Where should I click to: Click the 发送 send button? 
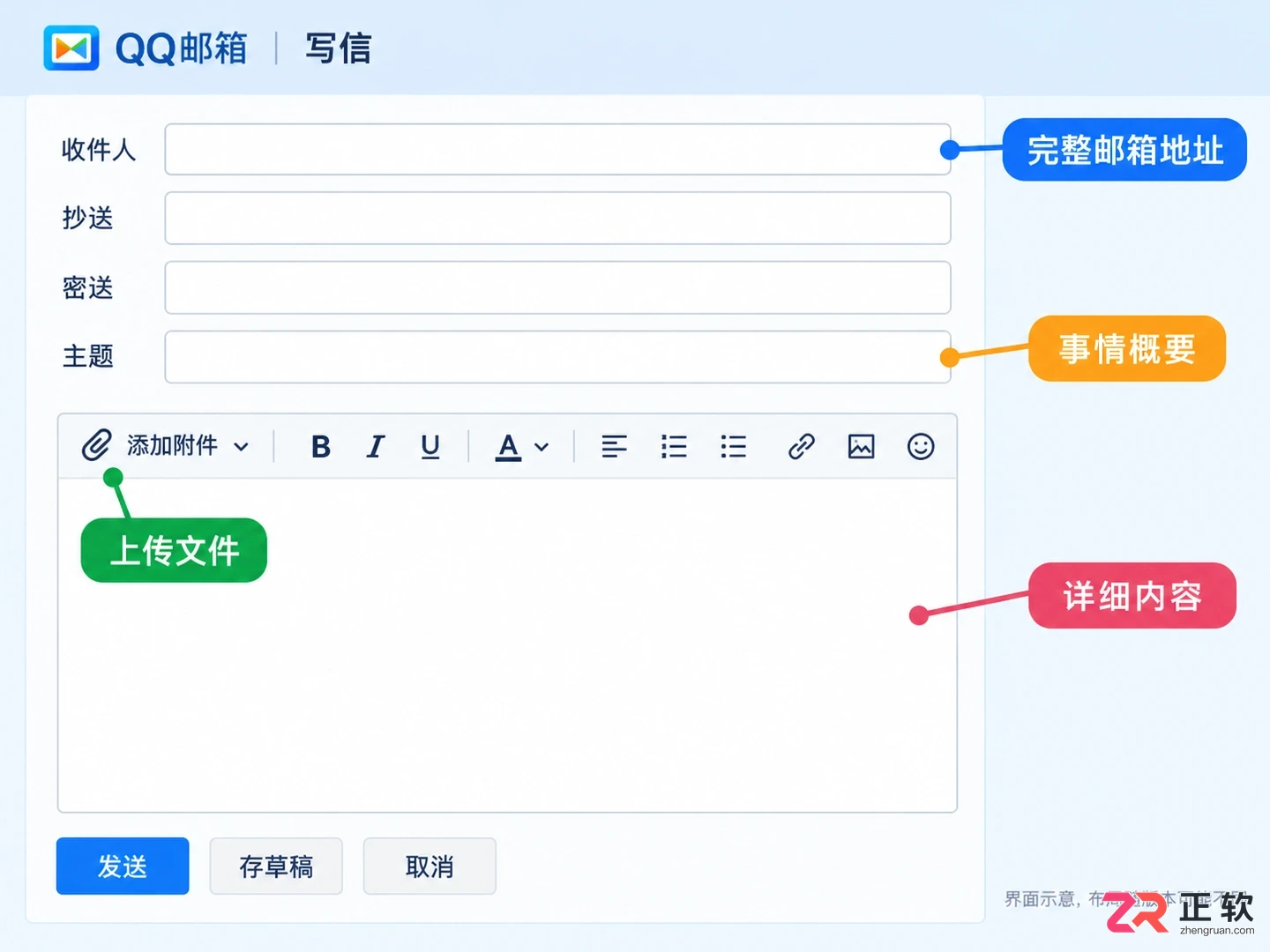(123, 866)
